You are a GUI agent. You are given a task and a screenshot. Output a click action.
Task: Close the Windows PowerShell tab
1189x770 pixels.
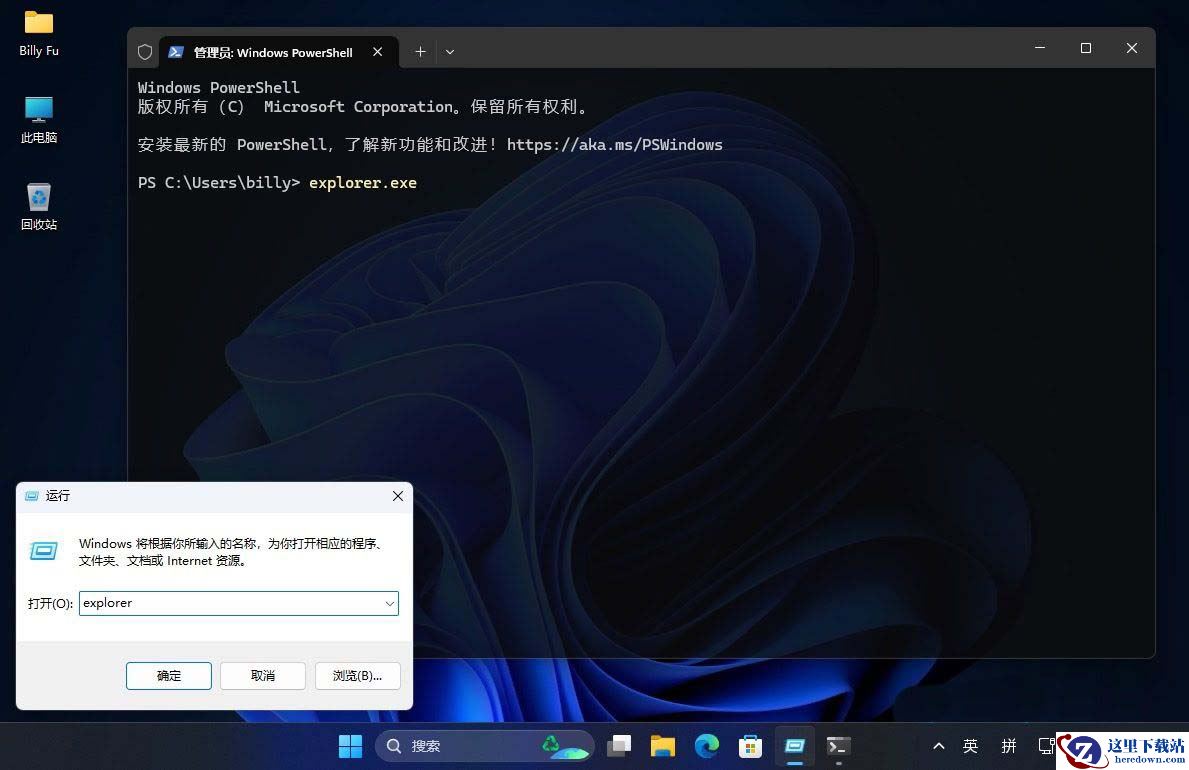click(x=378, y=52)
